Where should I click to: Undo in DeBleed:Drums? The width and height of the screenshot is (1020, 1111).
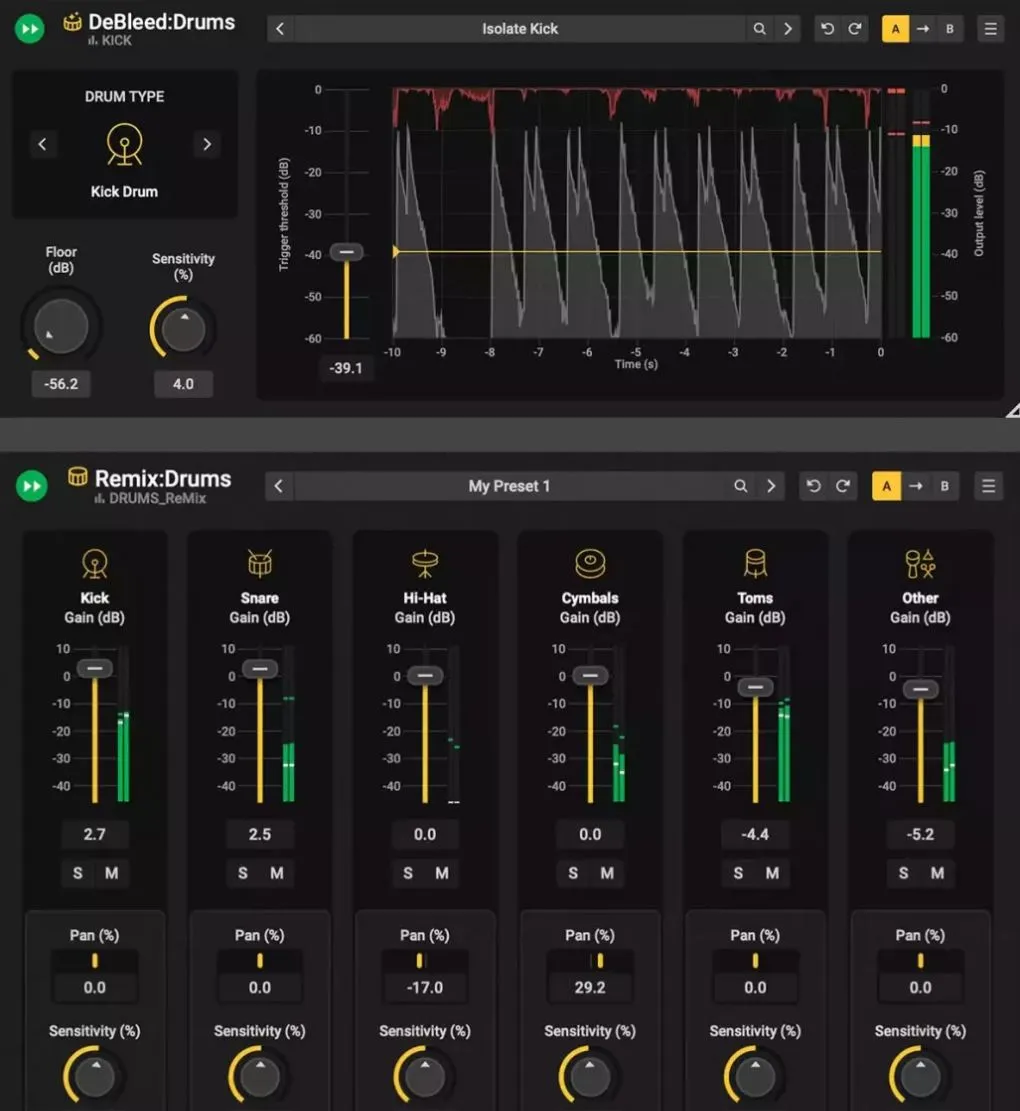(x=827, y=29)
